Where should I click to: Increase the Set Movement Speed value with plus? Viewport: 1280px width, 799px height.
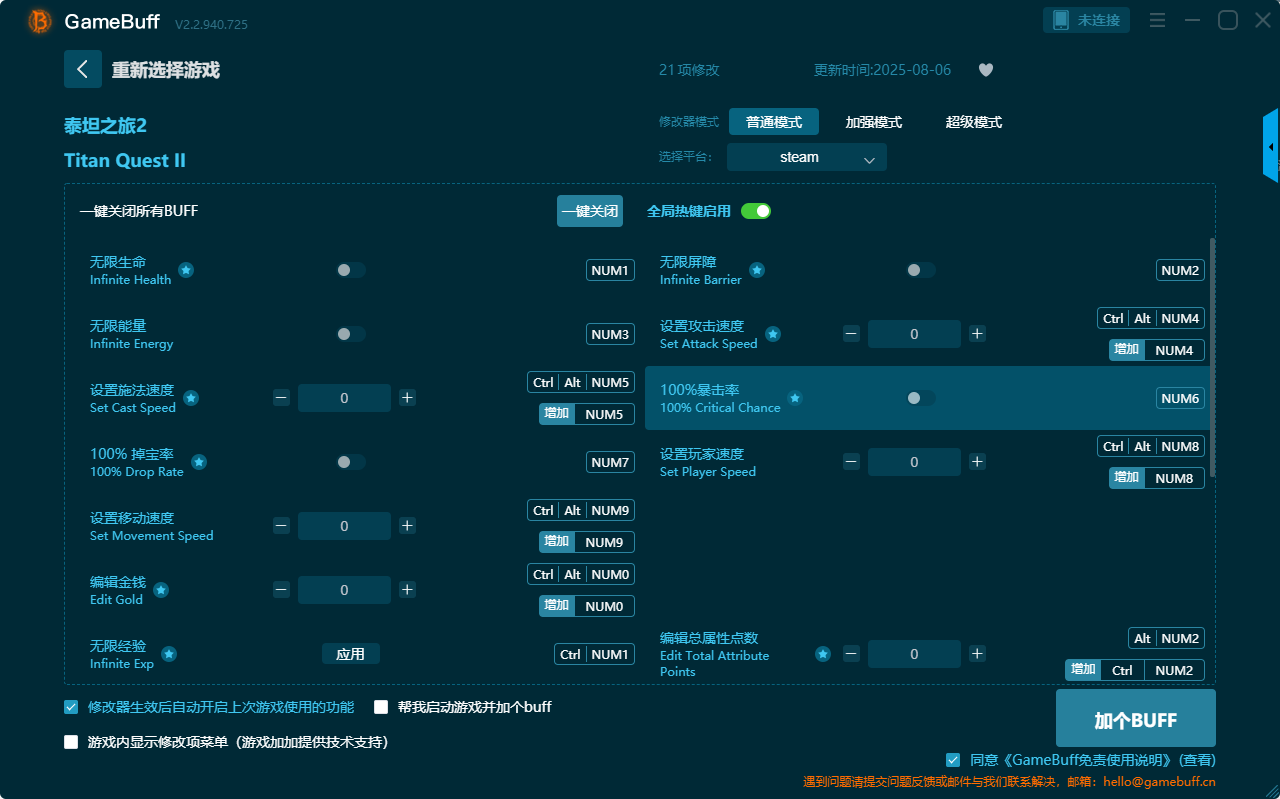click(407, 526)
